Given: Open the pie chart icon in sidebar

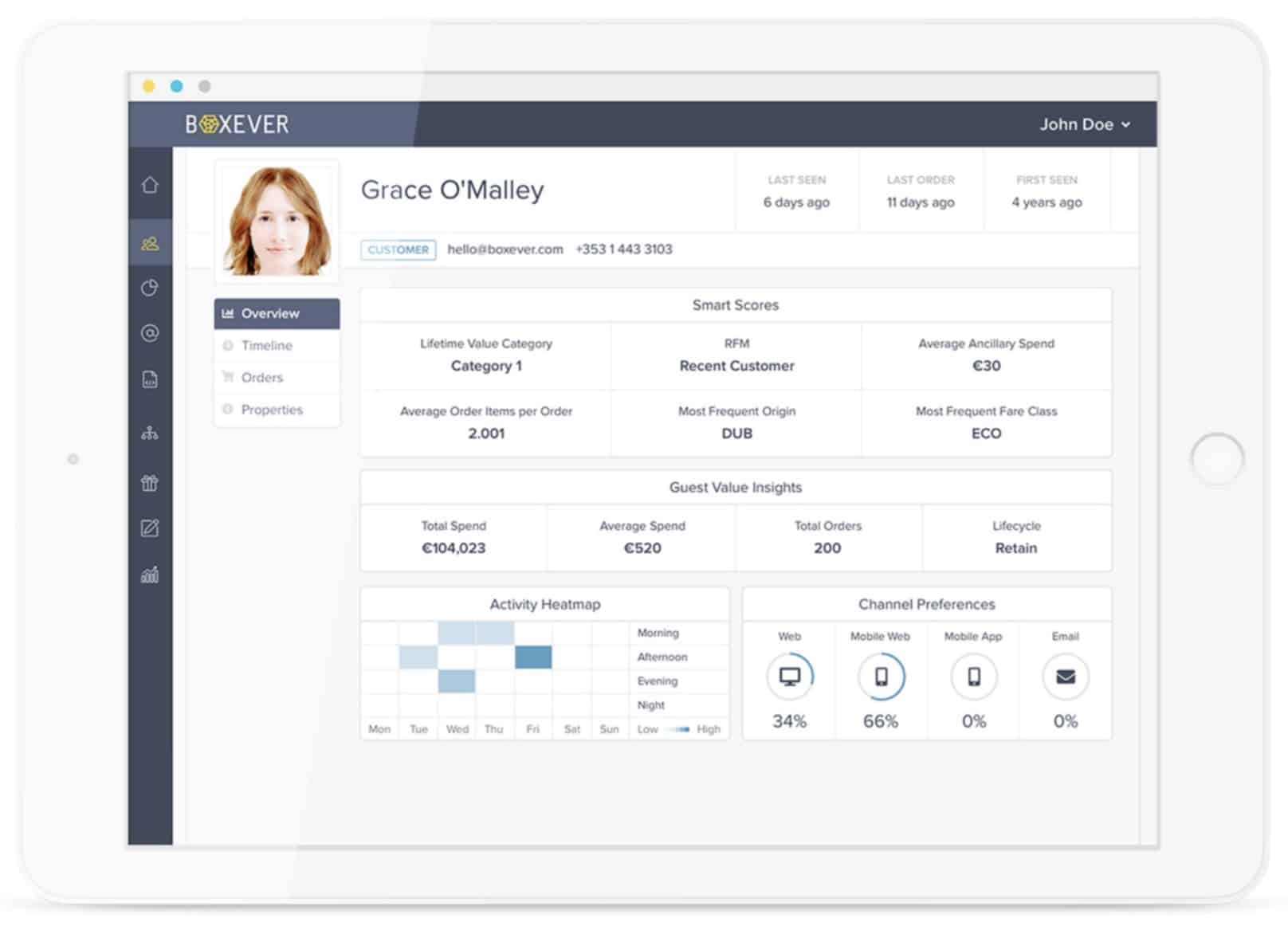Looking at the screenshot, I should pyautogui.click(x=150, y=288).
